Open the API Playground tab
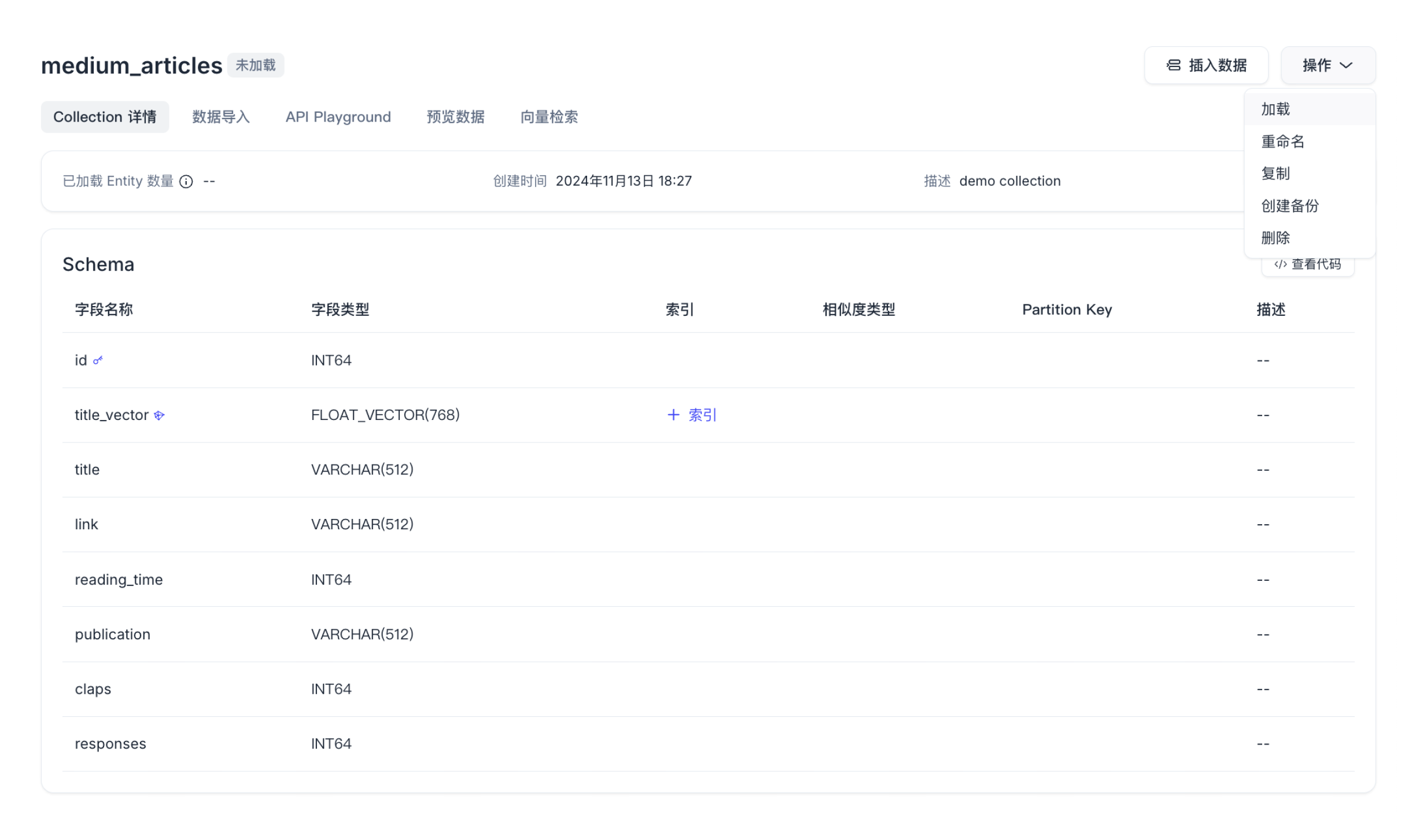This screenshot has width=1423, height=840. 338,117
